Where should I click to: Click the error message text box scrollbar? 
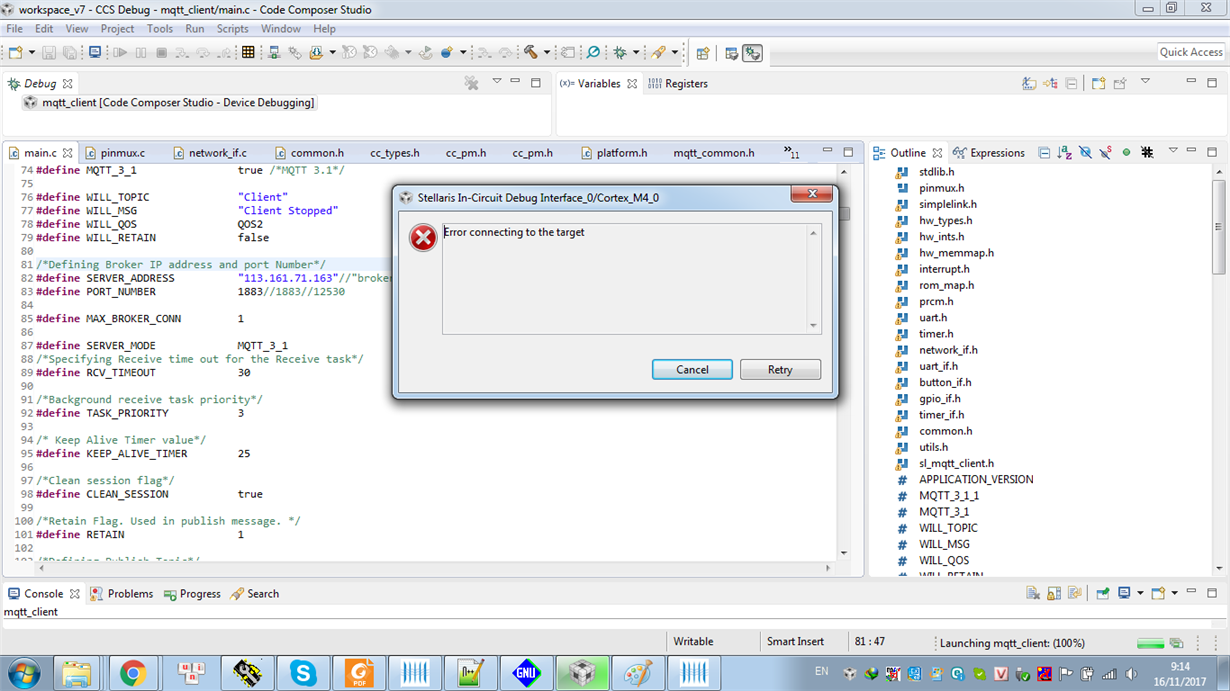pyautogui.click(x=813, y=279)
